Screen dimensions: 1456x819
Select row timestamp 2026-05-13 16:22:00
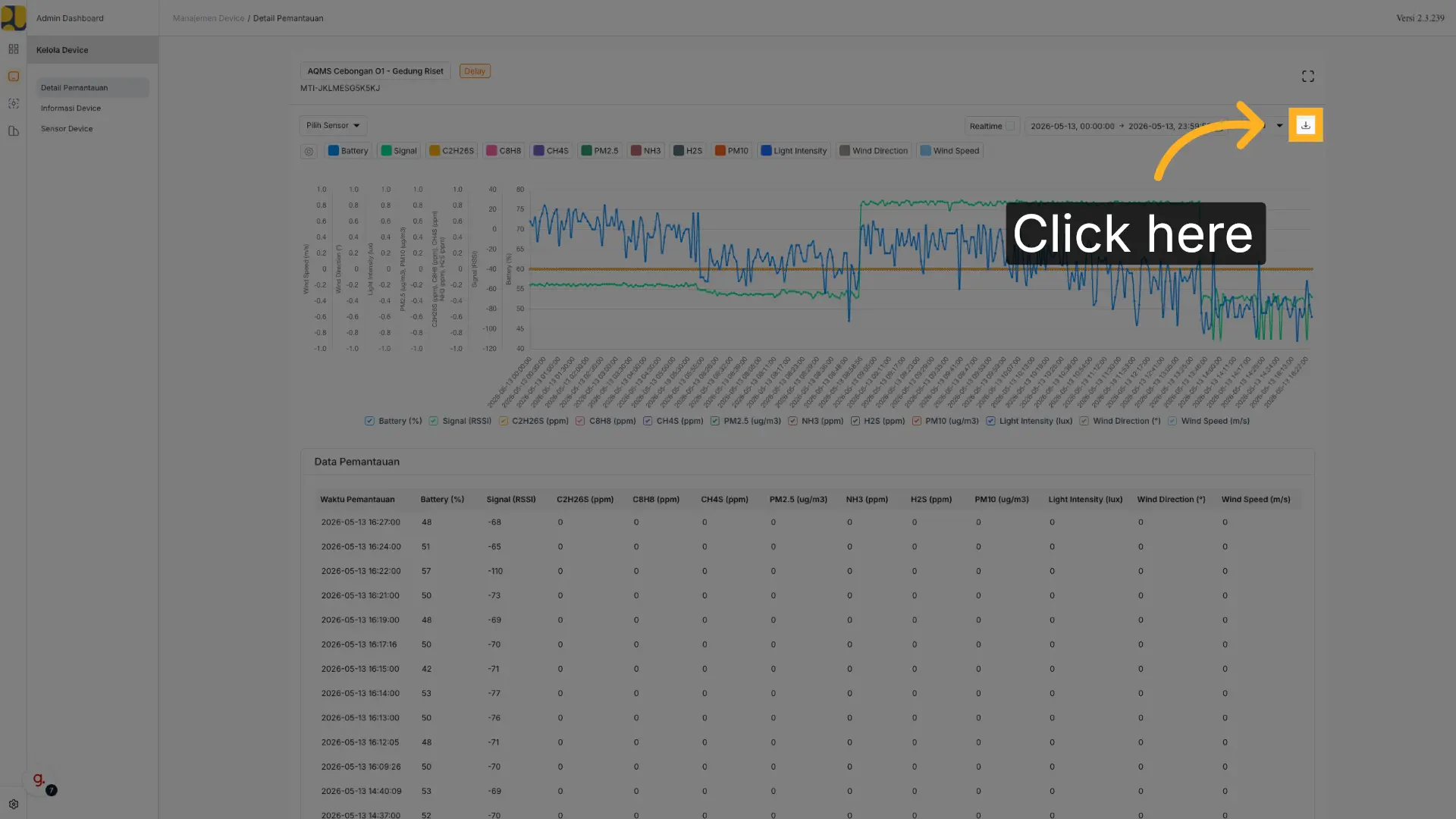tap(360, 571)
